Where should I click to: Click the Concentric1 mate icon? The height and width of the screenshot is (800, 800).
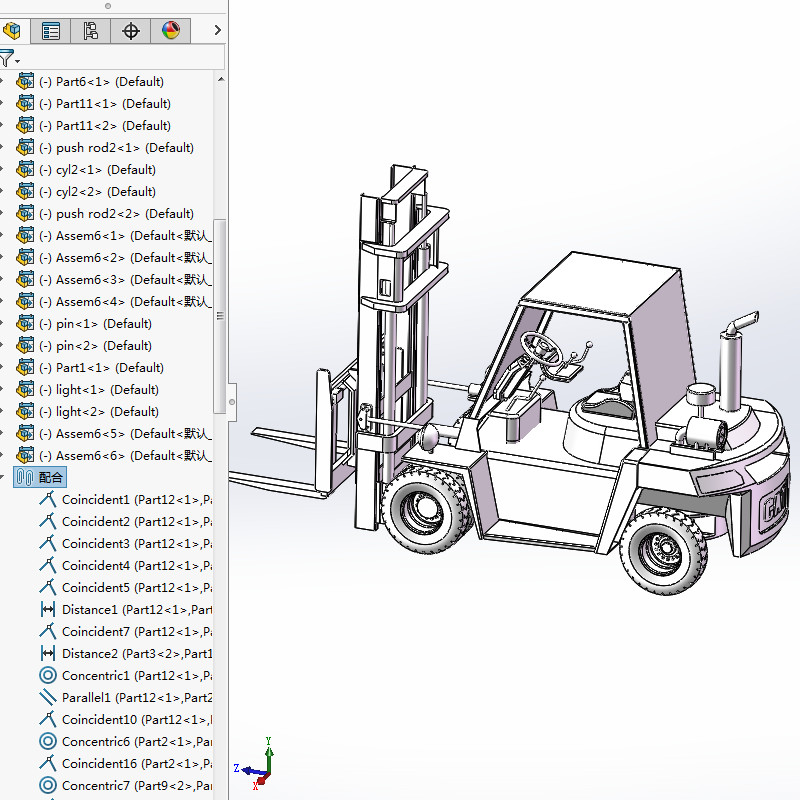point(47,675)
